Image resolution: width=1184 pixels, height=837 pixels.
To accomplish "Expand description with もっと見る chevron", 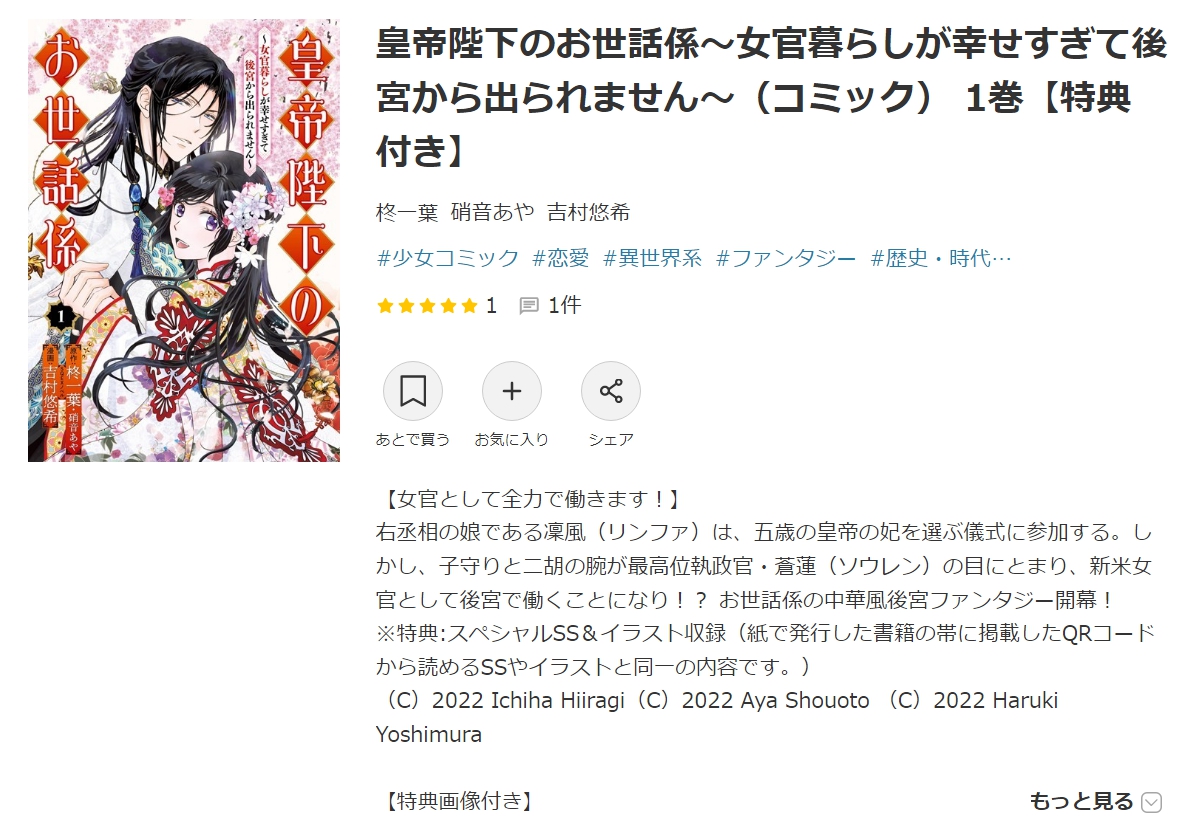I will (x=1151, y=802).
